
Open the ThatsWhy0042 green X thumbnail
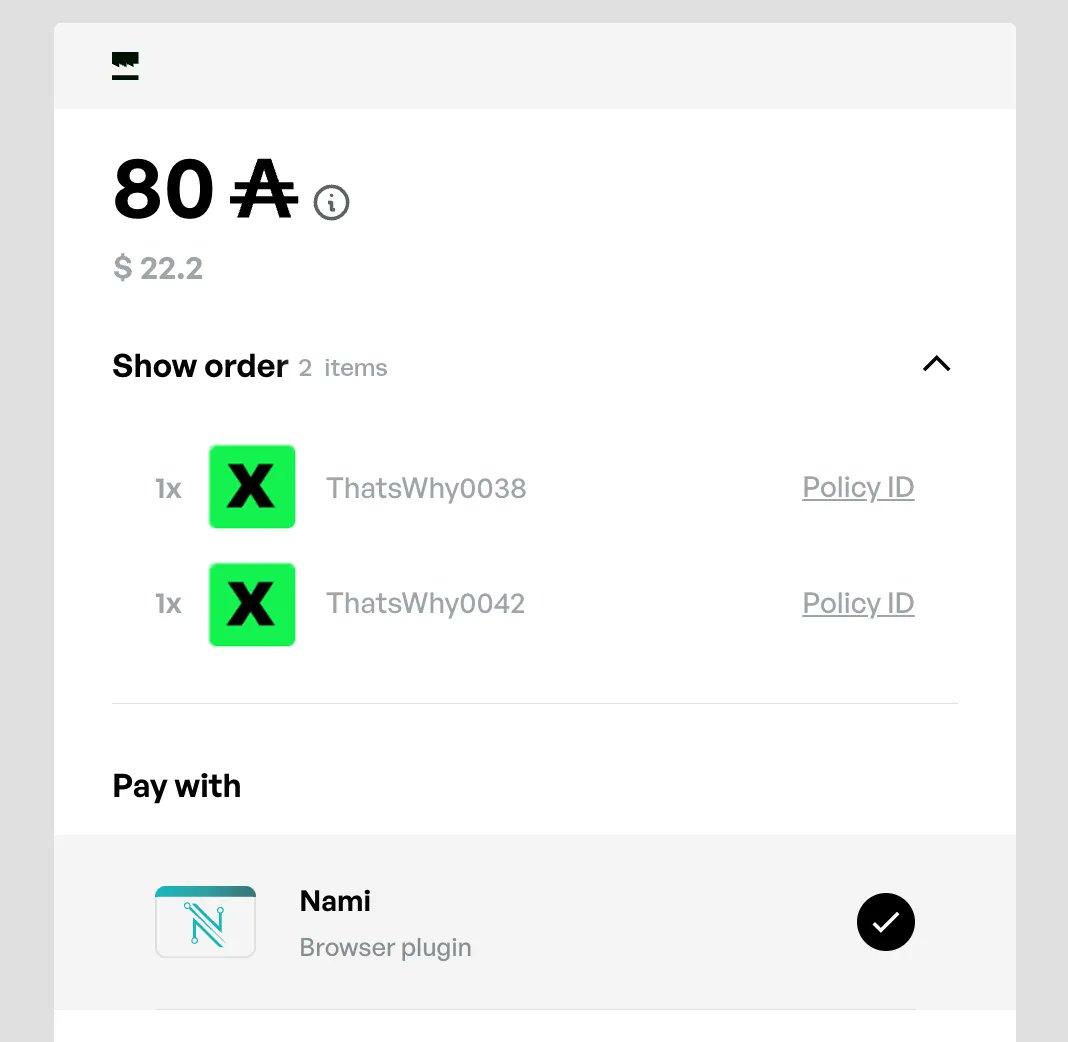(252, 605)
